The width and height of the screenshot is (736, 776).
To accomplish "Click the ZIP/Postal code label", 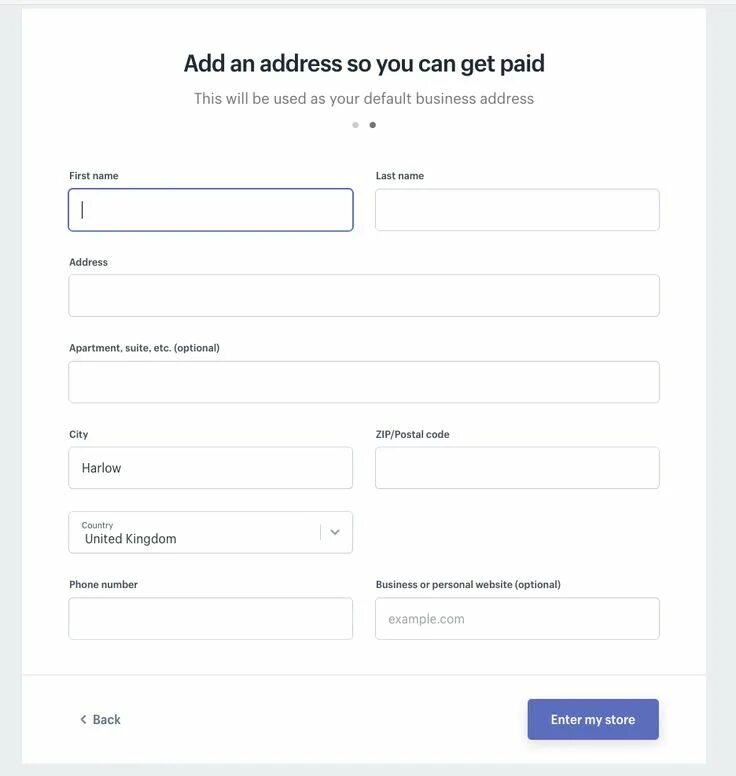I will [x=412, y=434].
